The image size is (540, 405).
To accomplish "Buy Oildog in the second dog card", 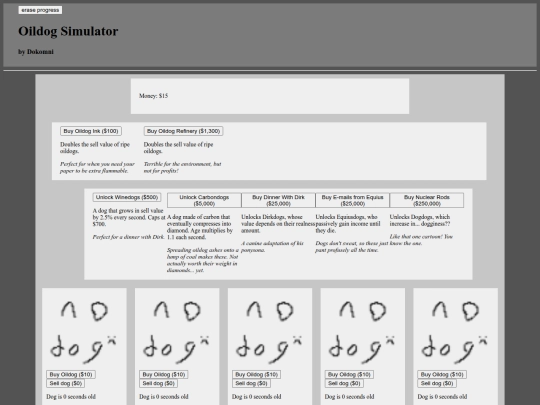I will [x=164, y=374].
